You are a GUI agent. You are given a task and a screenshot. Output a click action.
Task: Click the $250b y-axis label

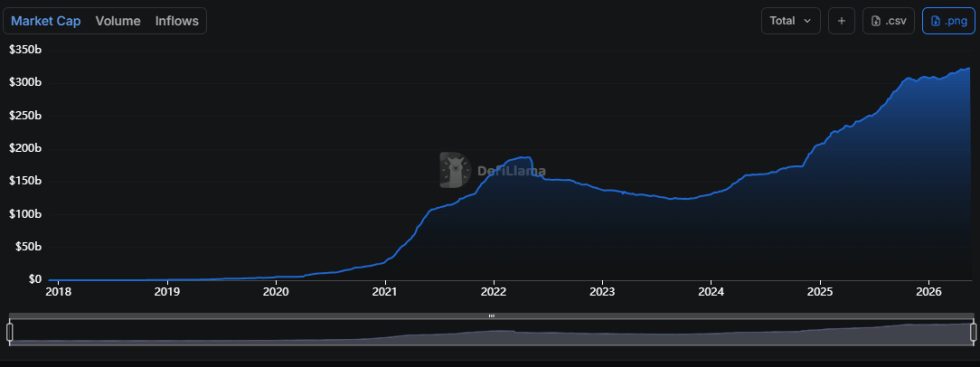(25, 116)
